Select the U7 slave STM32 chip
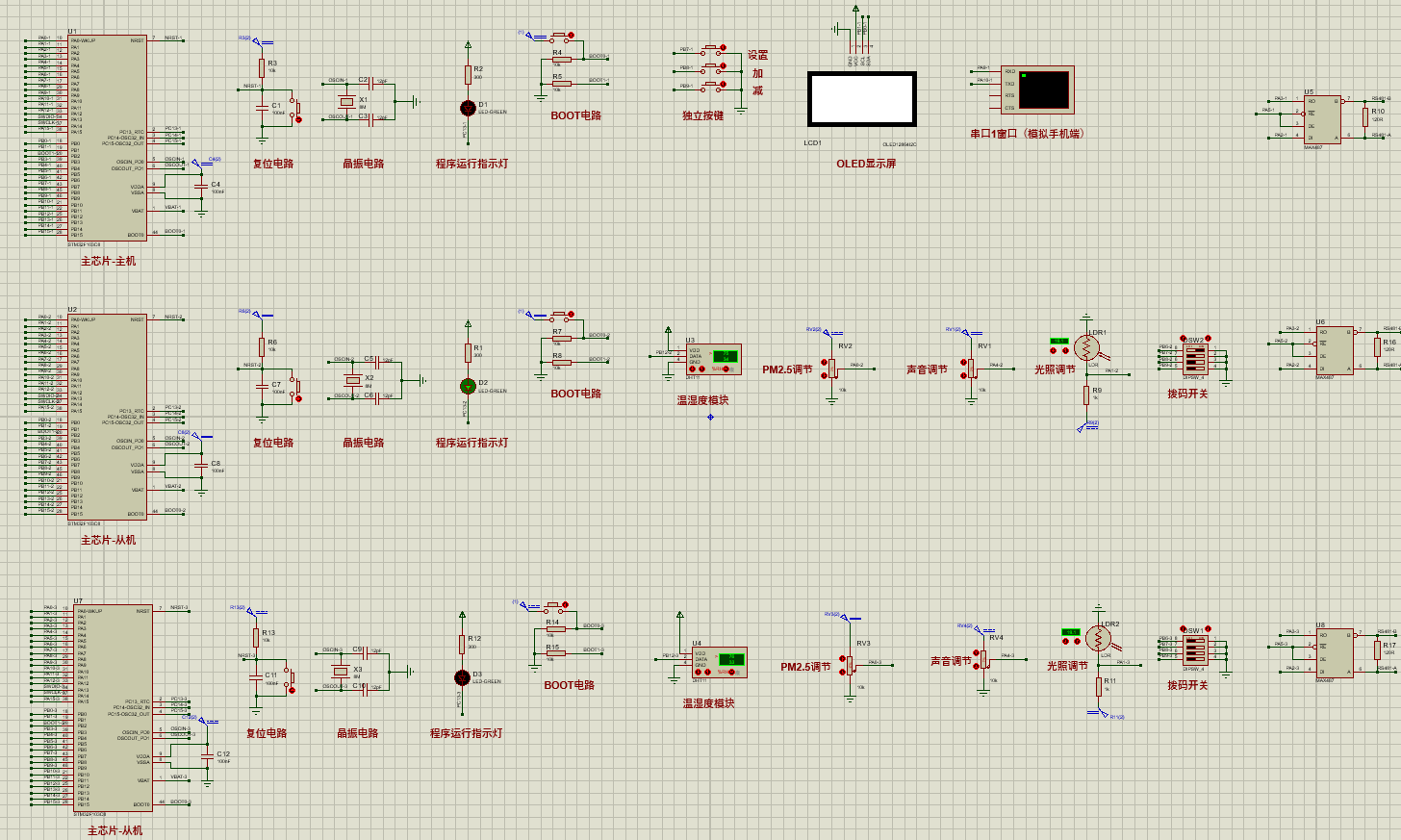This screenshot has height=840, width=1401. click(113, 707)
